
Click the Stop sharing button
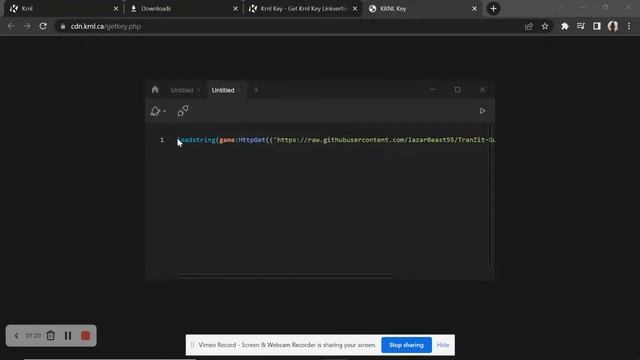point(406,345)
